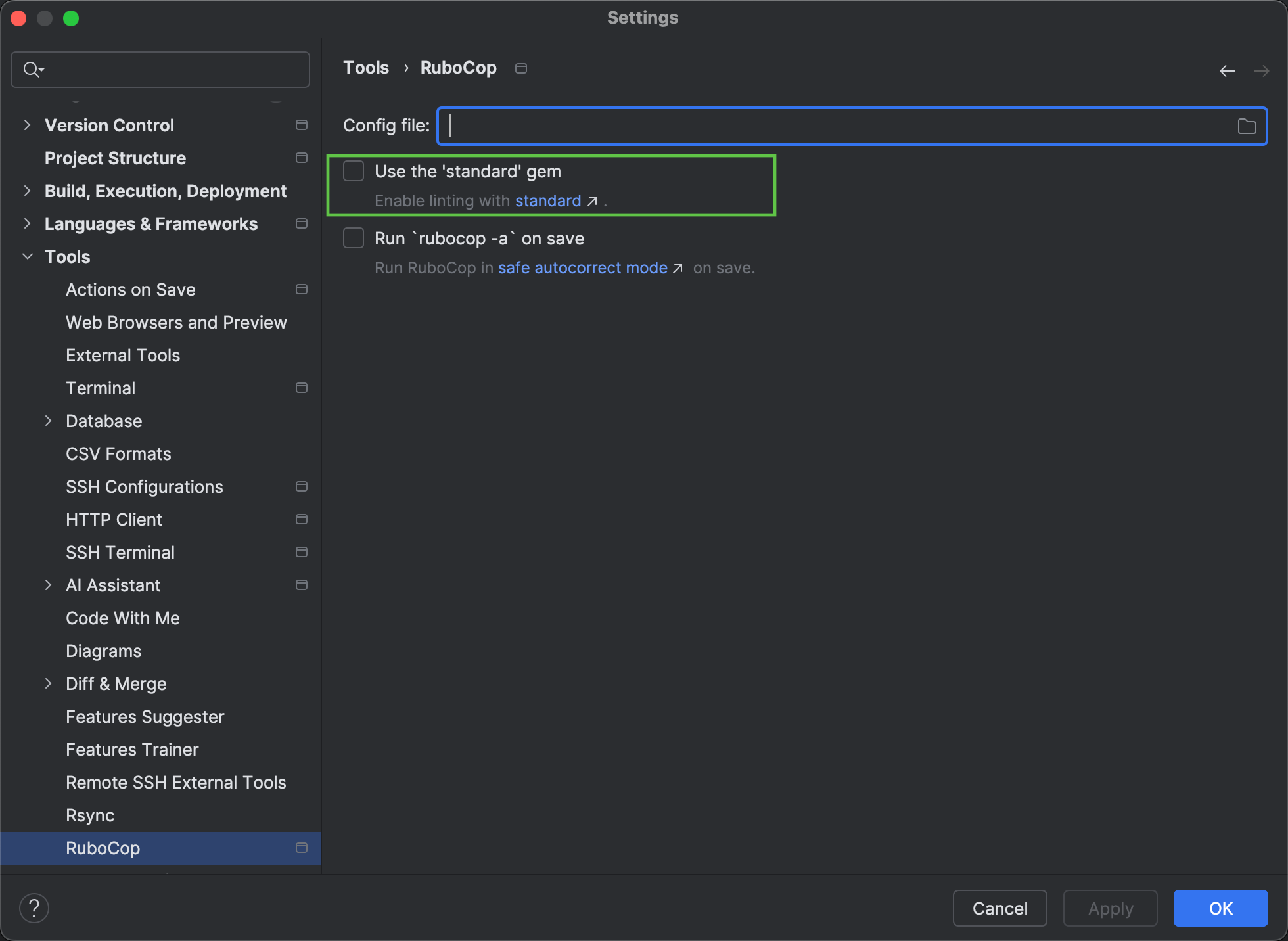Click inside the Config file input field

[x=835, y=126]
